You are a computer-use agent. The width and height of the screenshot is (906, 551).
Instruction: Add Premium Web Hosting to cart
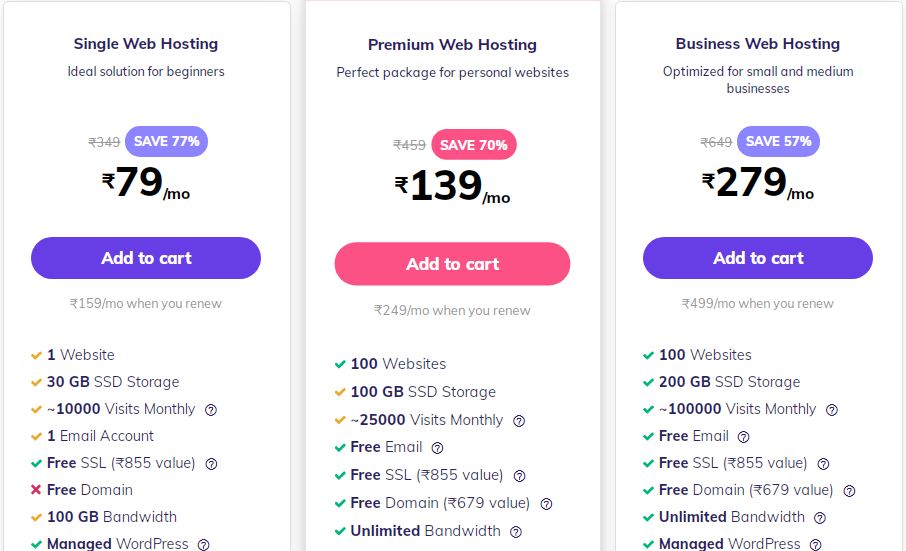[x=452, y=264]
